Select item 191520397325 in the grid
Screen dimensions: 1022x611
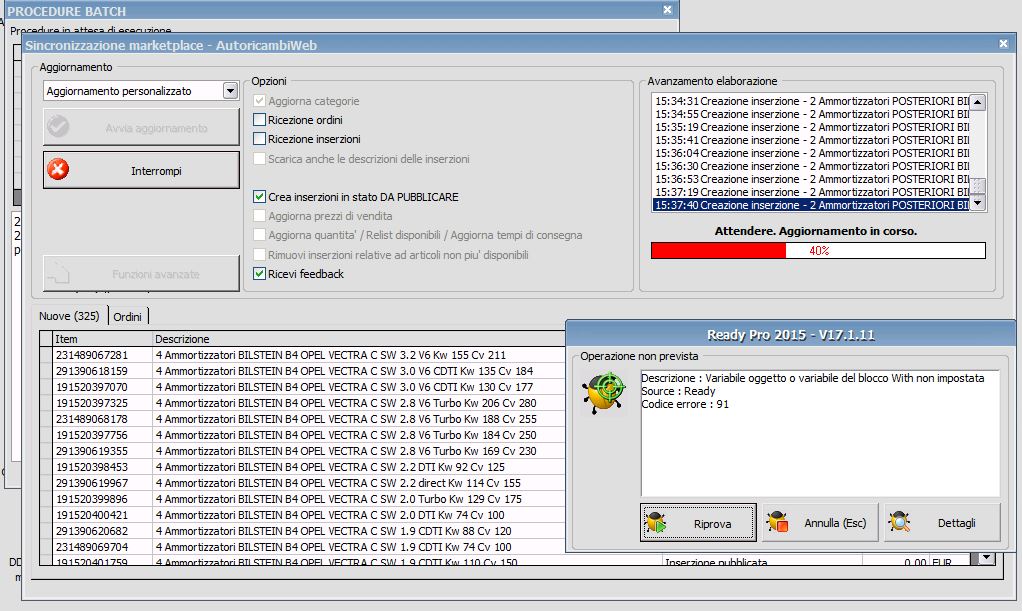92,403
